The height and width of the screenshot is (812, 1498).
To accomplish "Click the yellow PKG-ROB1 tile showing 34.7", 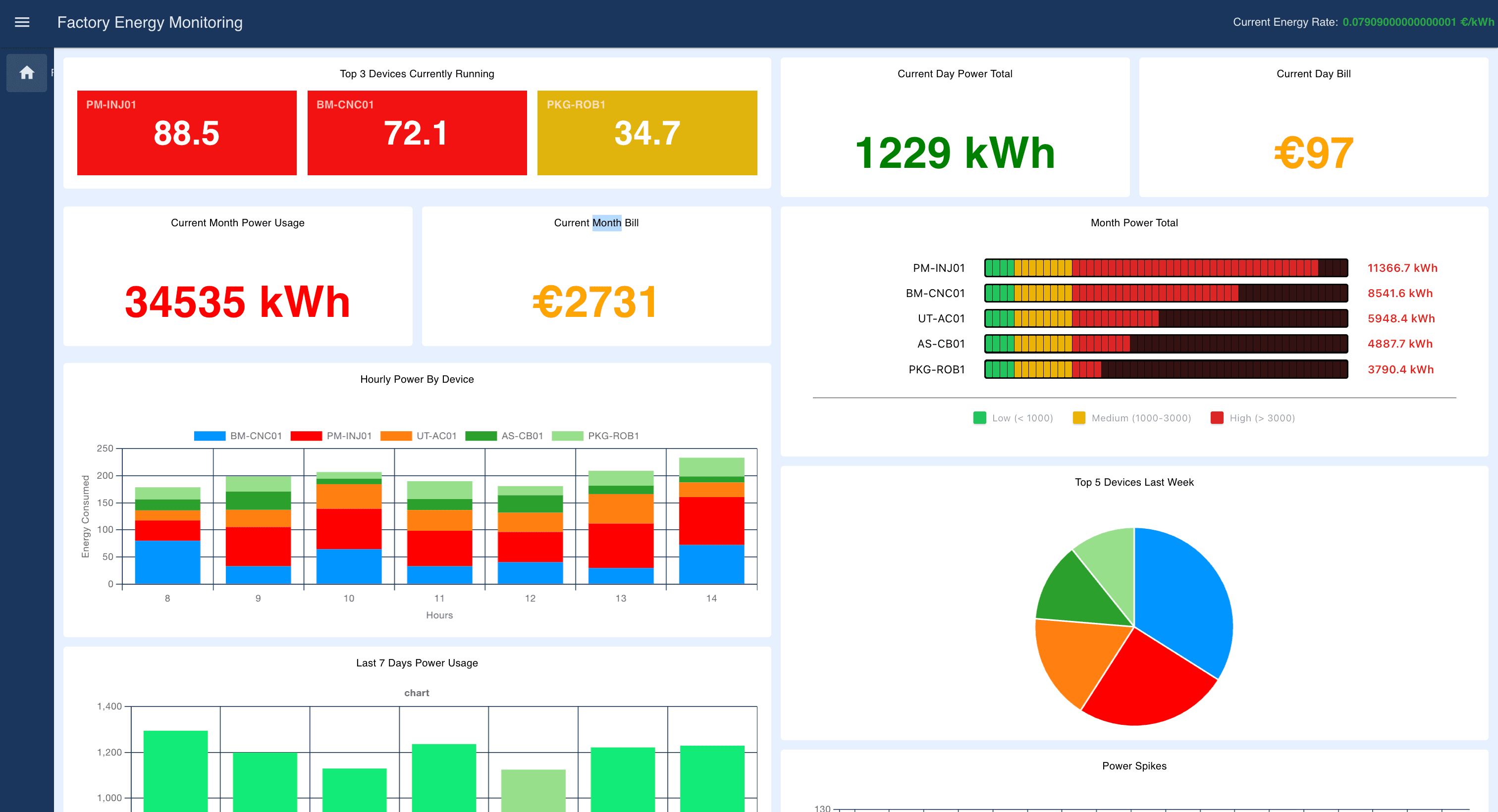I will (x=646, y=132).
